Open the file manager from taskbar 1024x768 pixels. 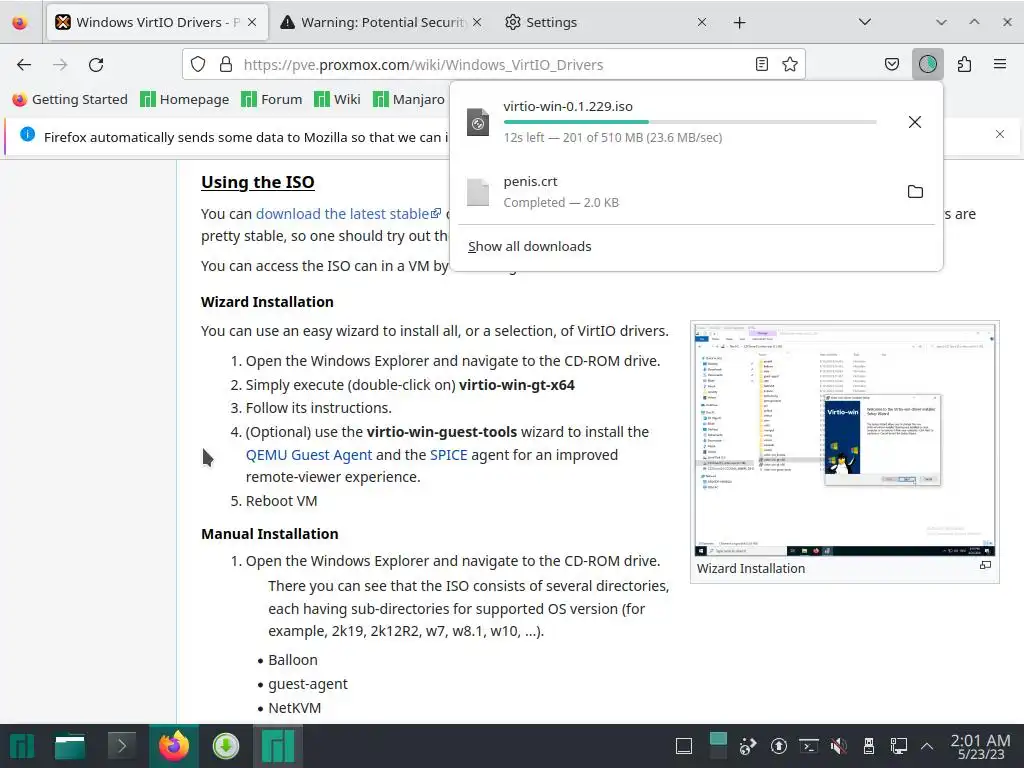point(70,746)
